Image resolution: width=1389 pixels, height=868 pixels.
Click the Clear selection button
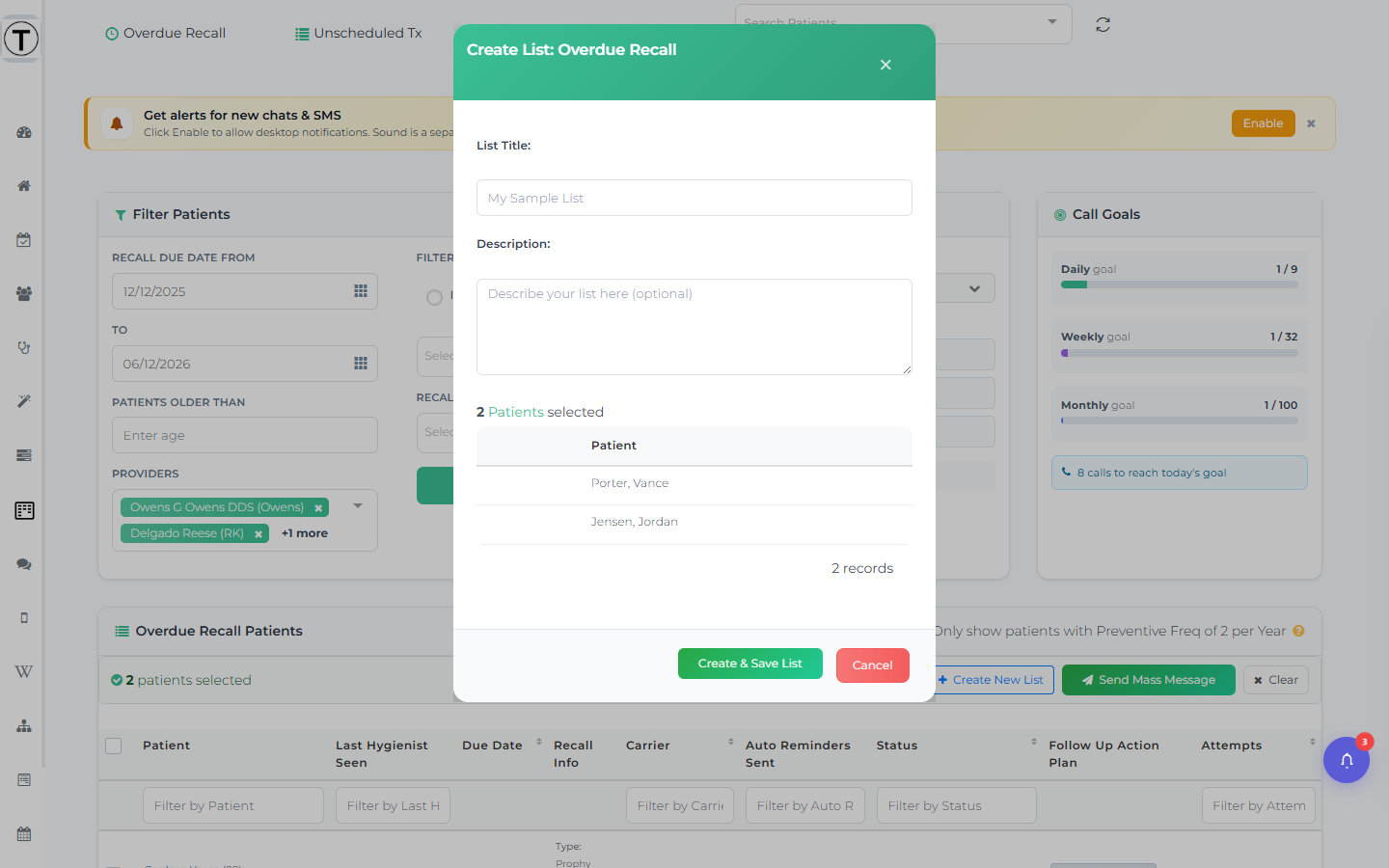[1276, 680]
